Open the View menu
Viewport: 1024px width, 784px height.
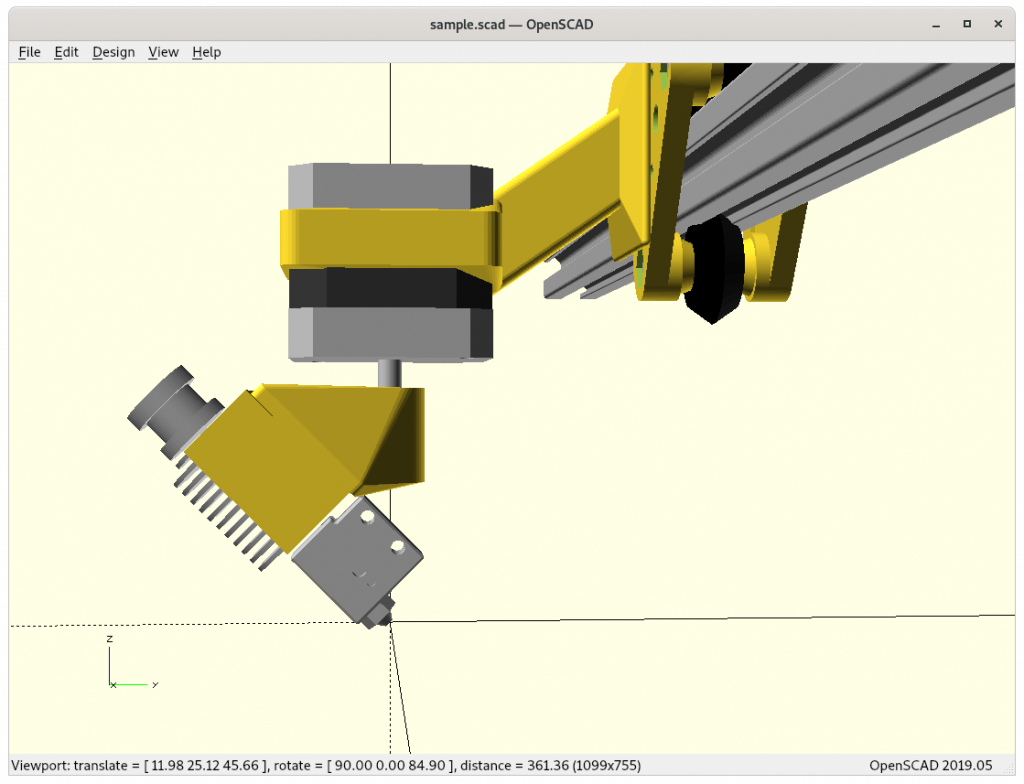[x=163, y=52]
